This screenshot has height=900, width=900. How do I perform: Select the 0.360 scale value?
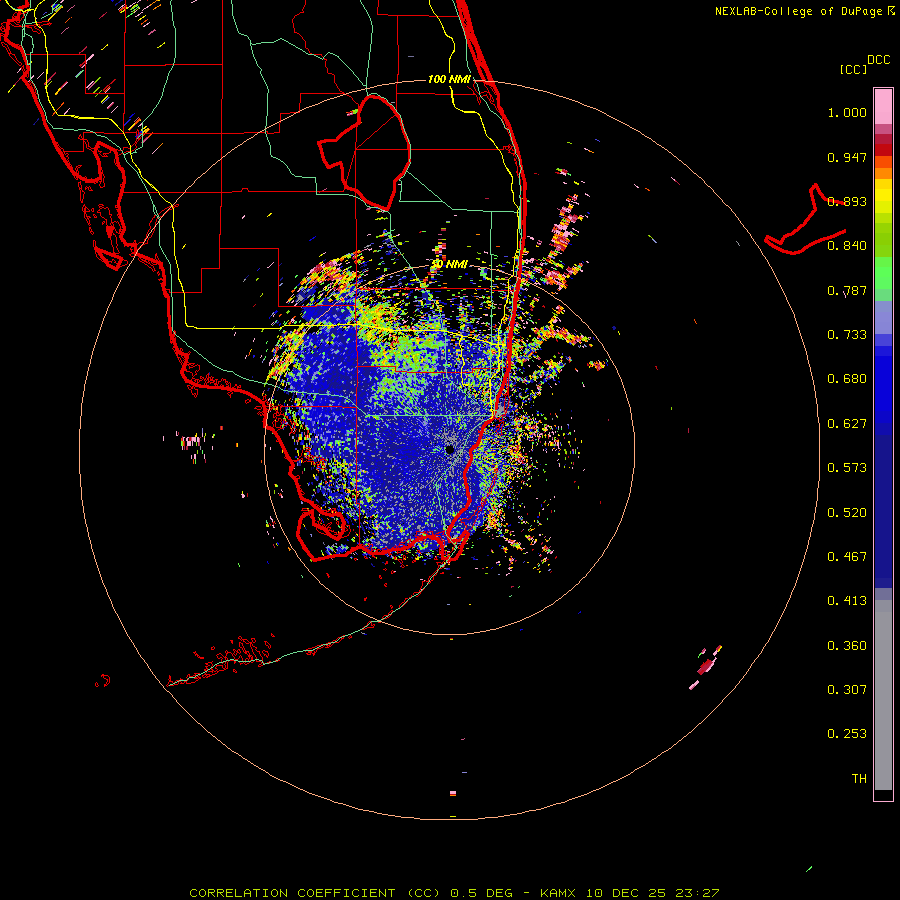(847, 646)
